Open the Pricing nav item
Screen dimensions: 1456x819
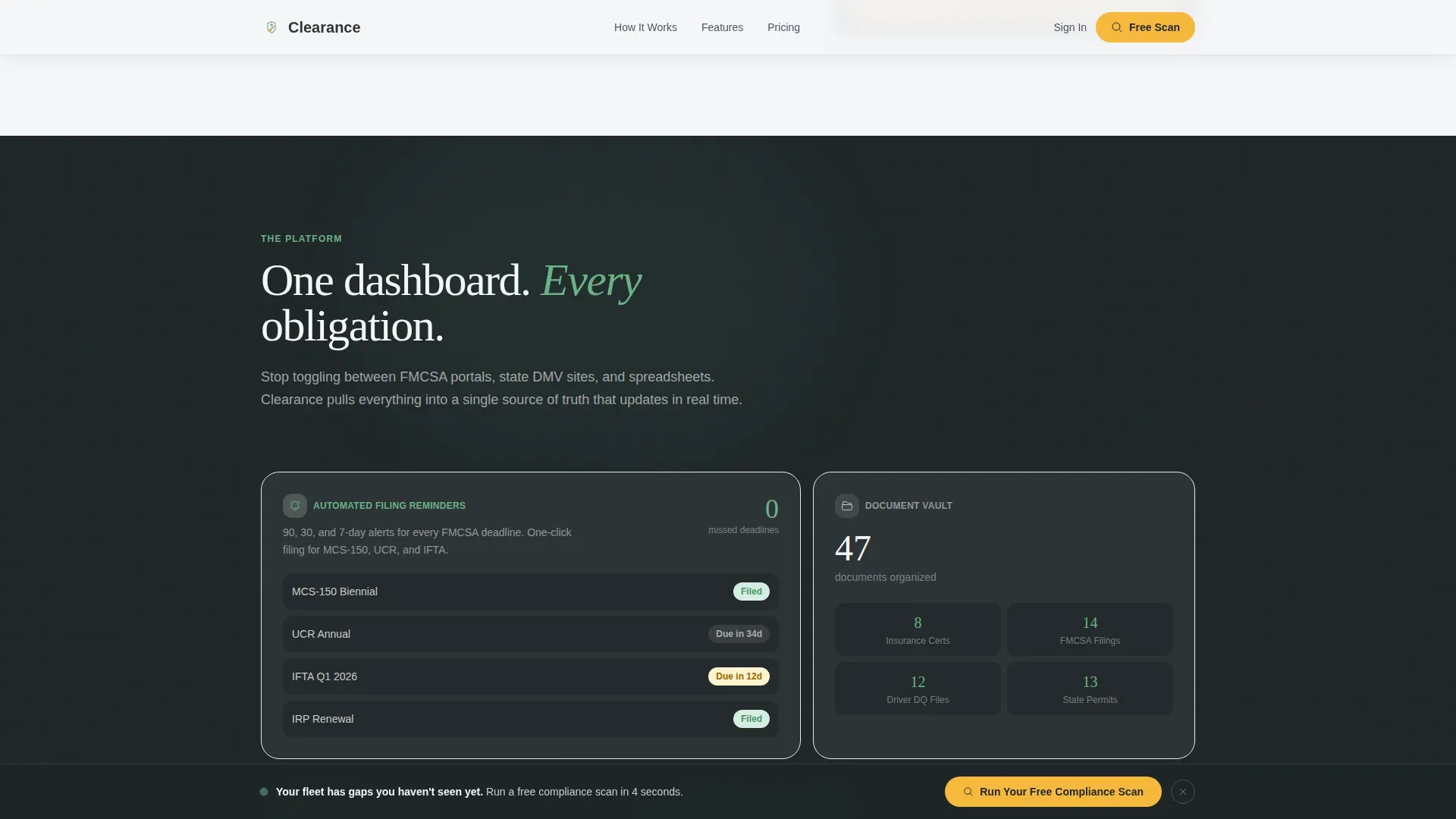point(783,27)
